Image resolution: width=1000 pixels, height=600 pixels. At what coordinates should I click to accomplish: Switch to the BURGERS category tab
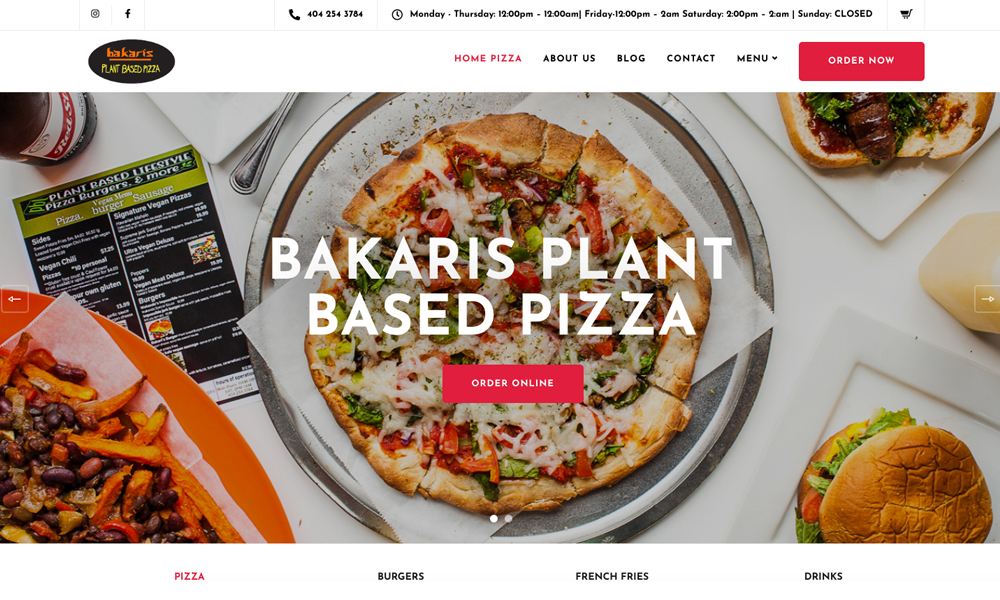coord(401,576)
